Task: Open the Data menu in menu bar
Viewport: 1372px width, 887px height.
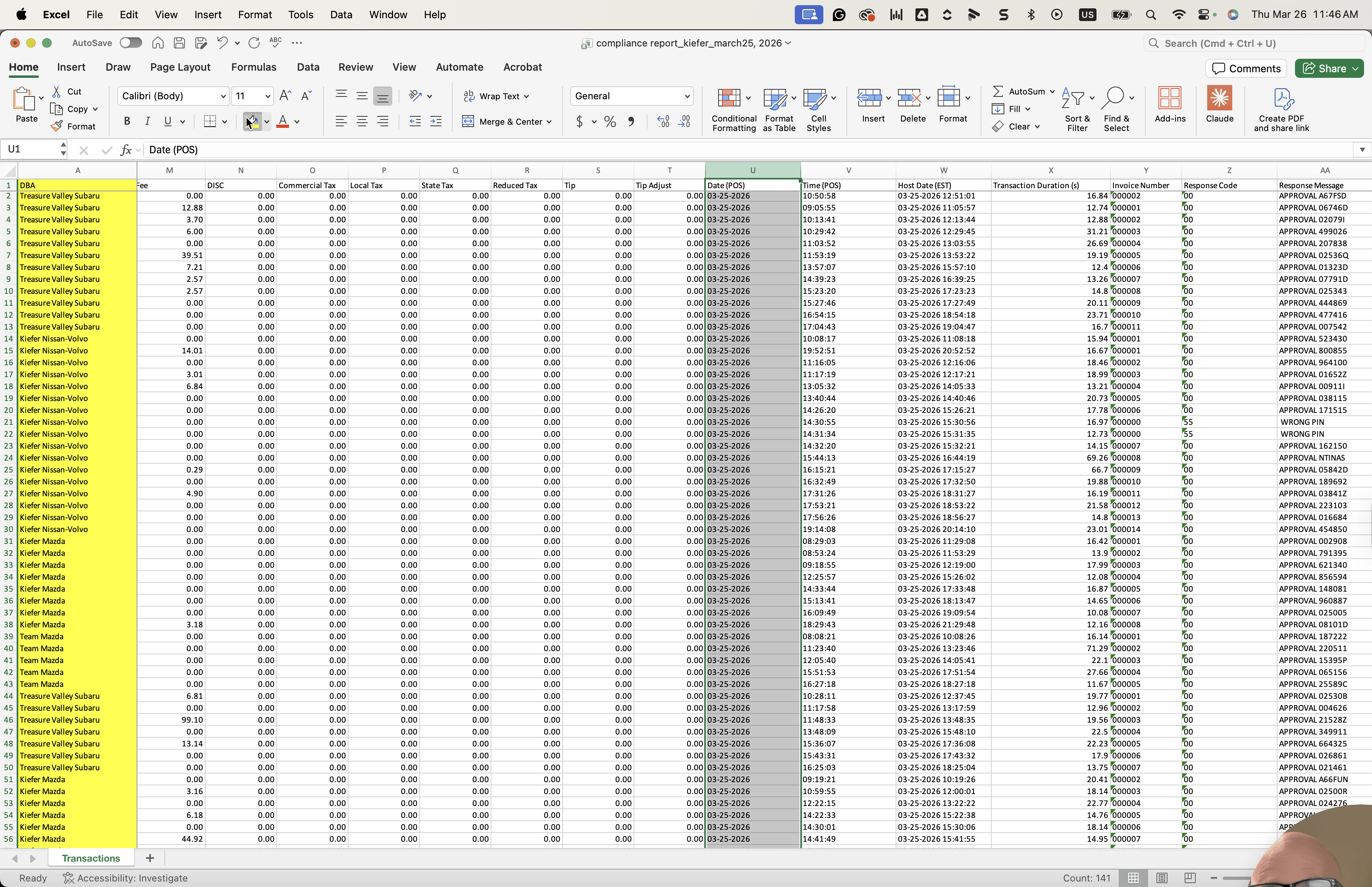Action: point(341,14)
